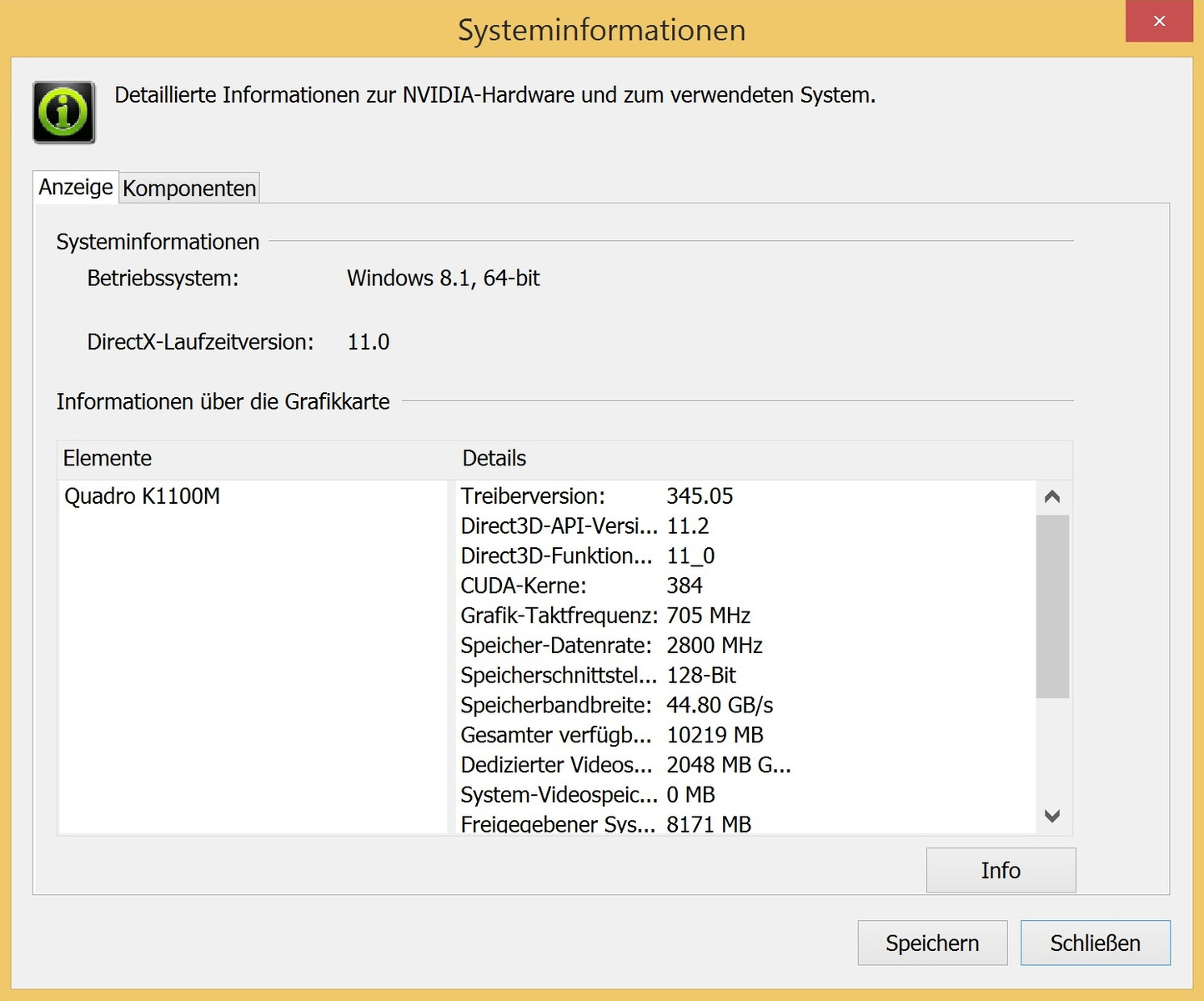
Task: Select the Anzeige tab
Action: tap(76, 187)
